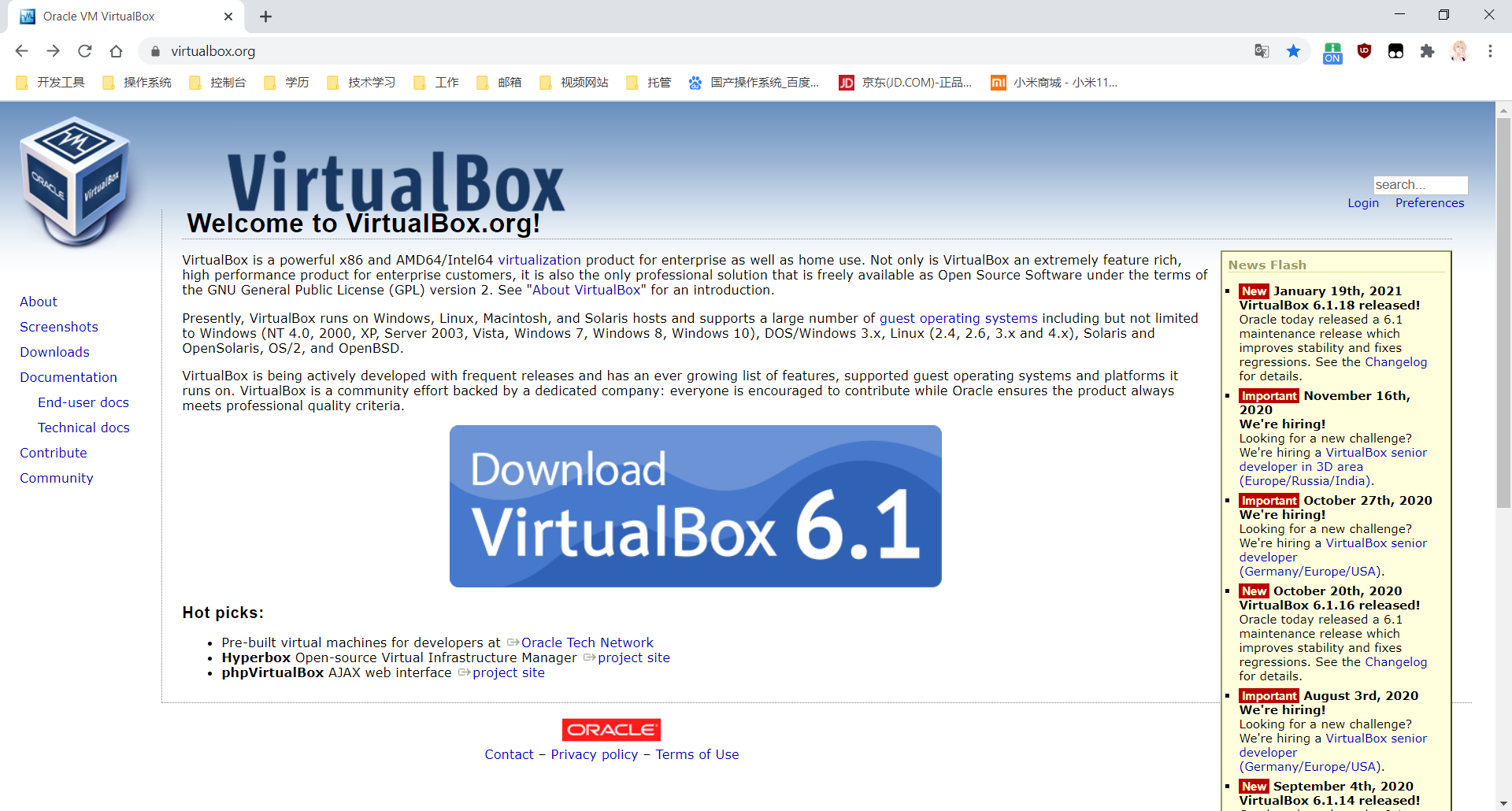This screenshot has height=811, width=1512.
Task: Open the Translate page icon in address bar
Action: coord(1262,51)
